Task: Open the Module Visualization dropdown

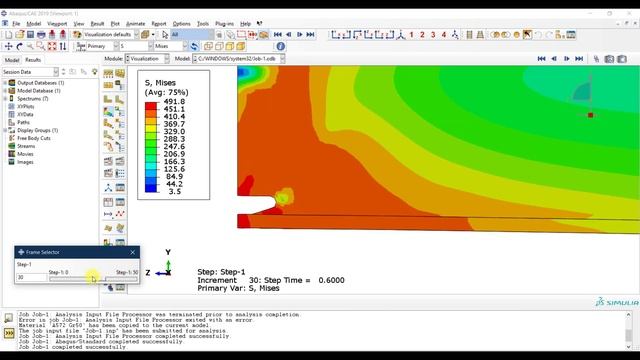Action: 147,59
